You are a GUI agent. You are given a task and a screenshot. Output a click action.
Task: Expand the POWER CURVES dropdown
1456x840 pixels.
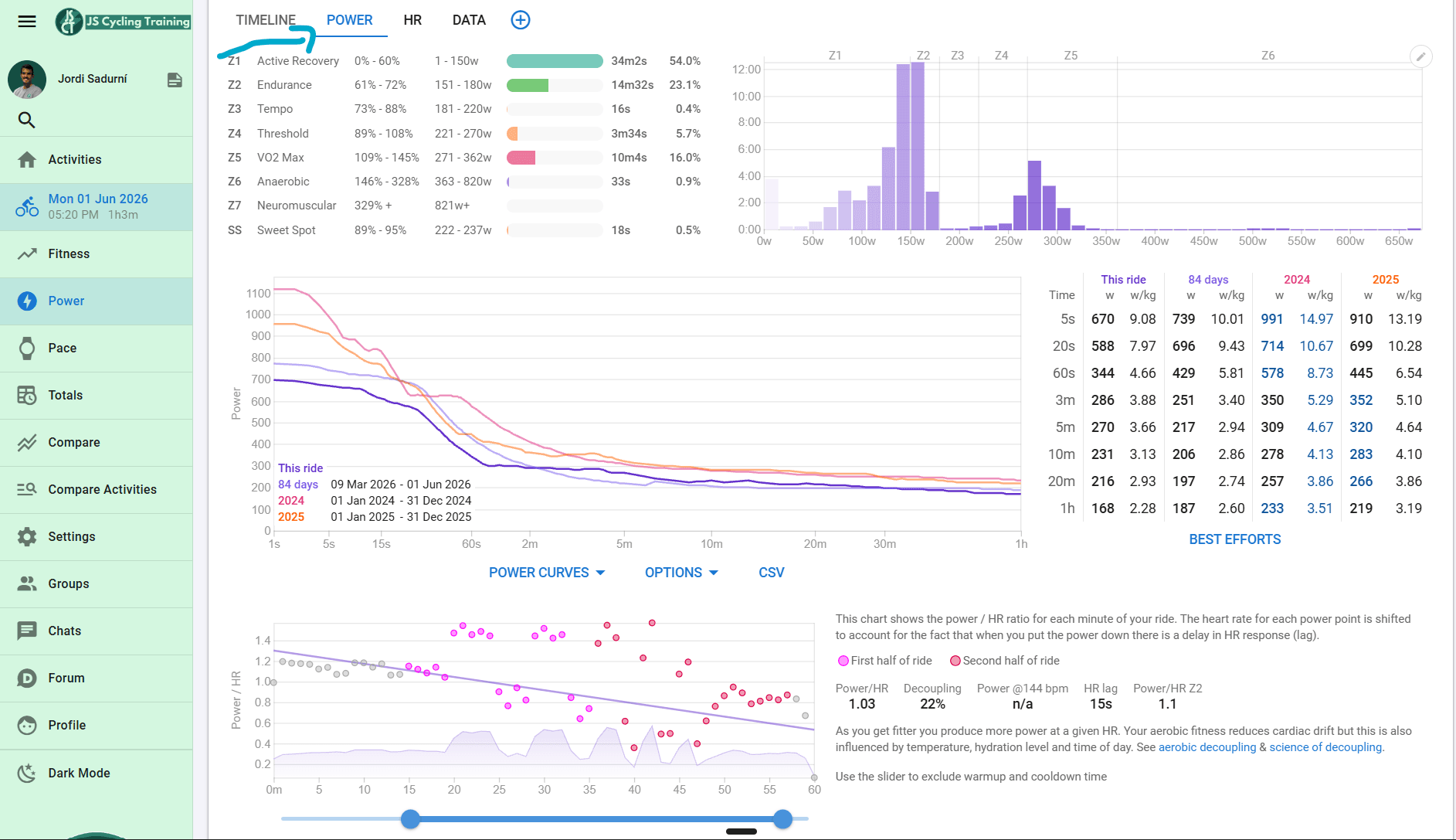(x=547, y=573)
